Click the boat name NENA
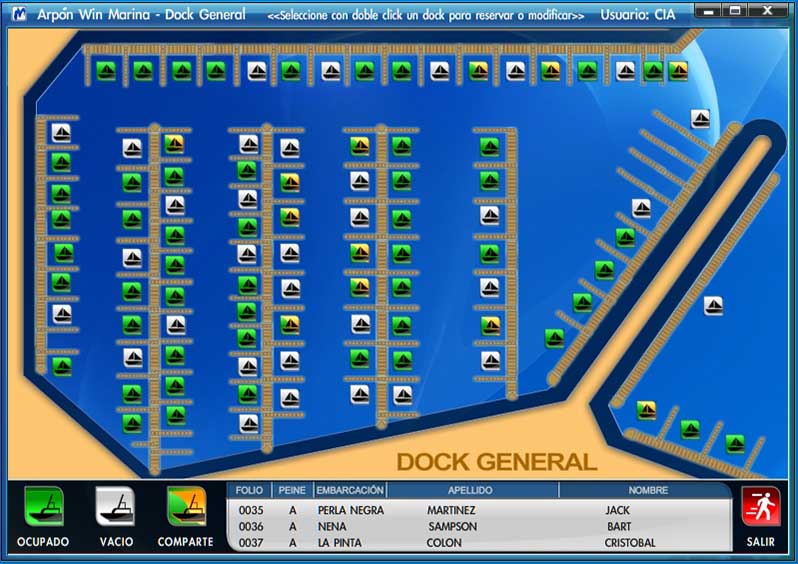The width and height of the screenshot is (798, 564). (x=332, y=526)
